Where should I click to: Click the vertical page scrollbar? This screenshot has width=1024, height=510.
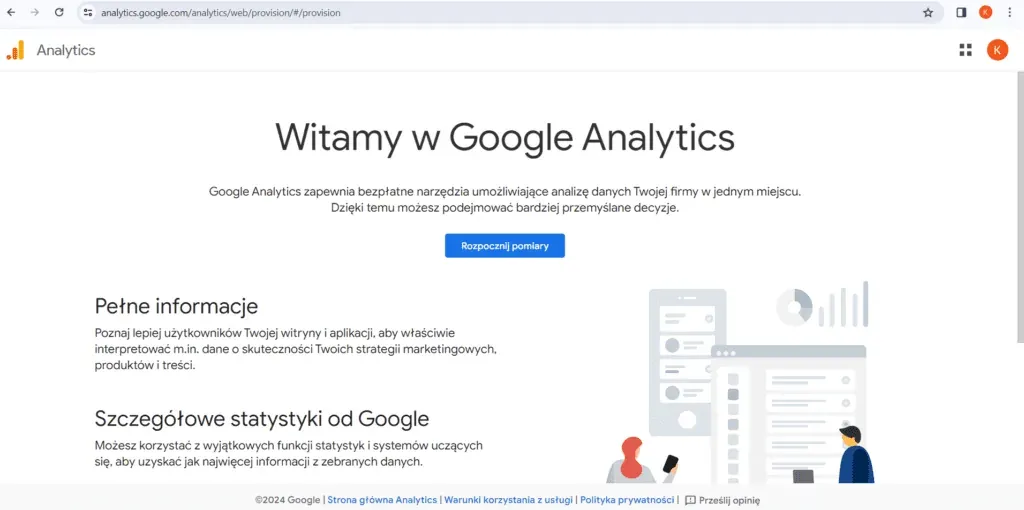pos(1019,206)
